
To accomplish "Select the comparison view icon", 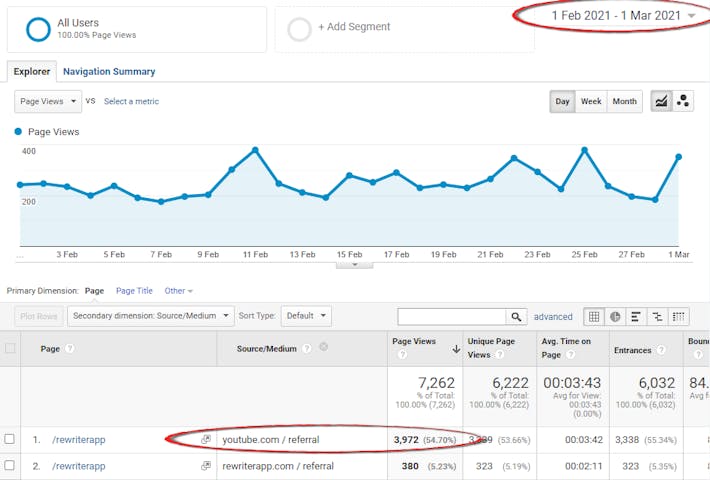I will [x=658, y=316].
